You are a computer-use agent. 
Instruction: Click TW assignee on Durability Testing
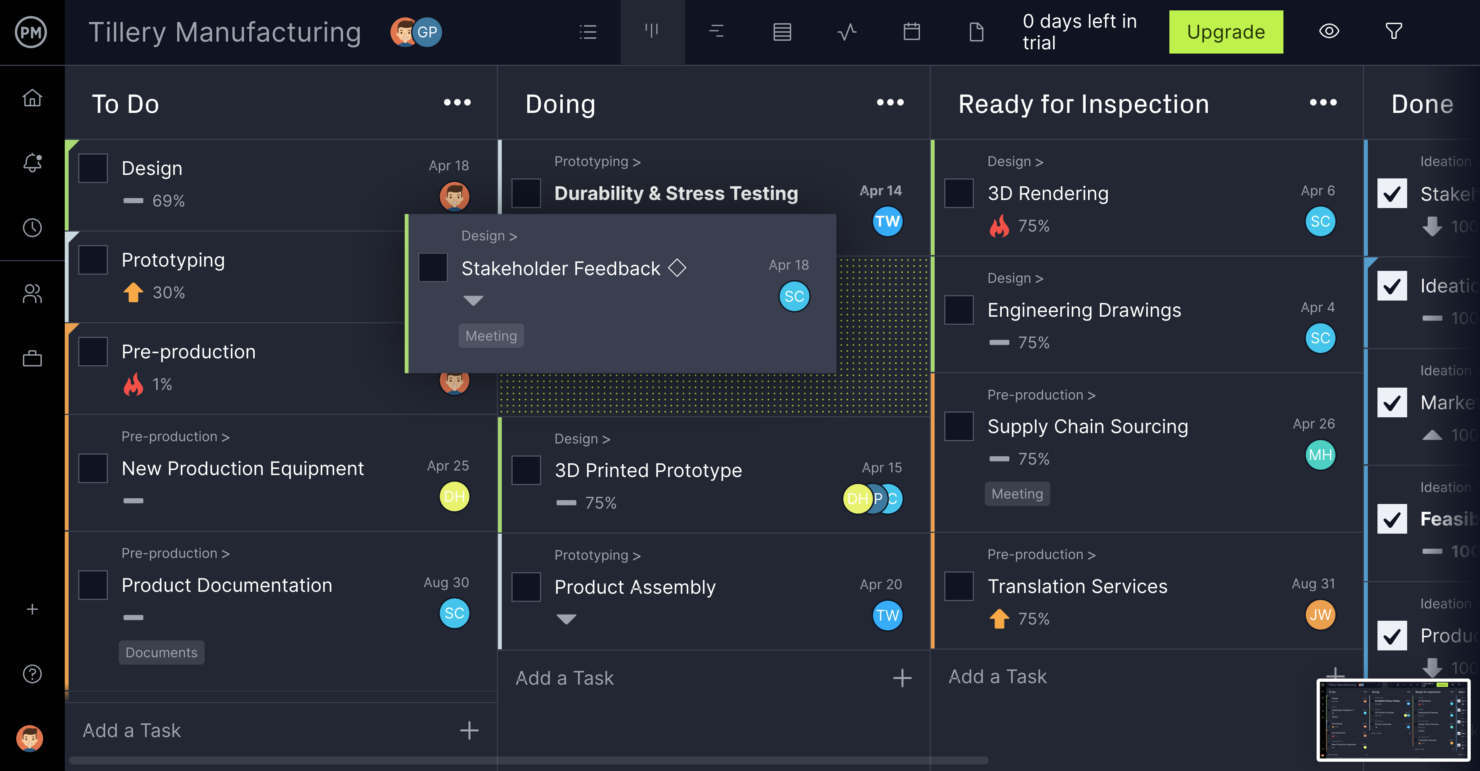(887, 222)
